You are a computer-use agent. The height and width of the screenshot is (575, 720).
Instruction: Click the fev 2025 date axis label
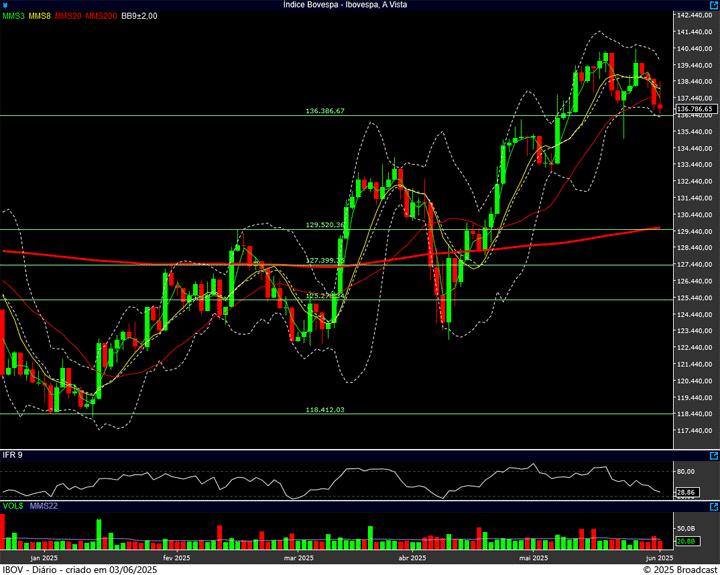coord(176,558)
